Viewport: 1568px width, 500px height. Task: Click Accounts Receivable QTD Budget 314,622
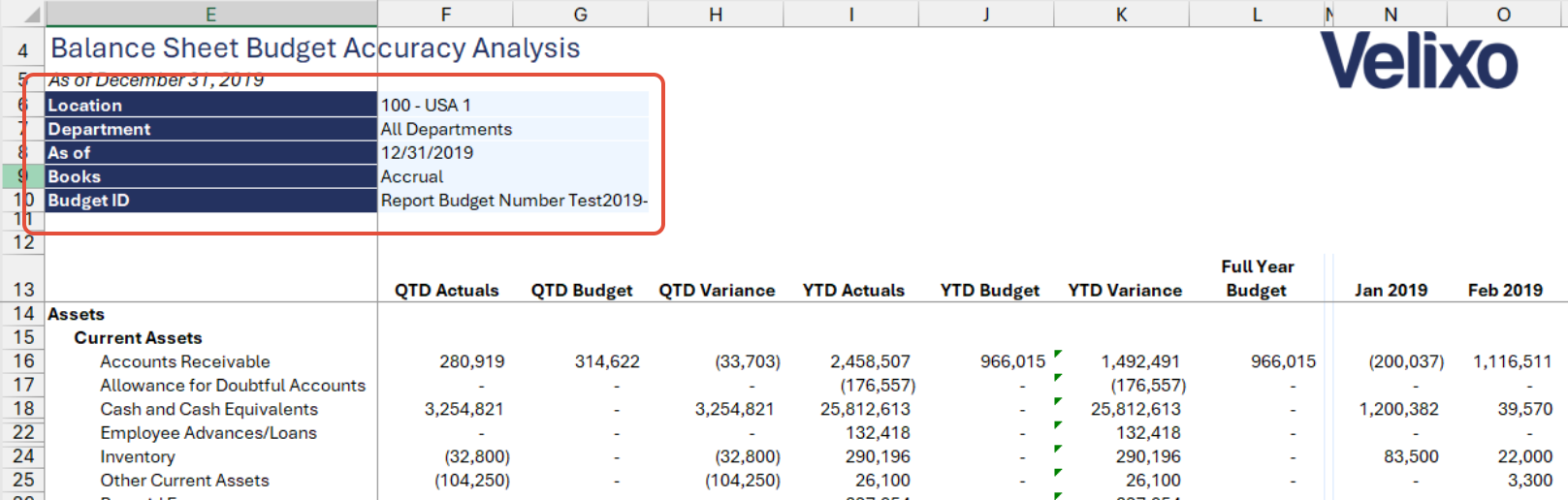point(607,361)
